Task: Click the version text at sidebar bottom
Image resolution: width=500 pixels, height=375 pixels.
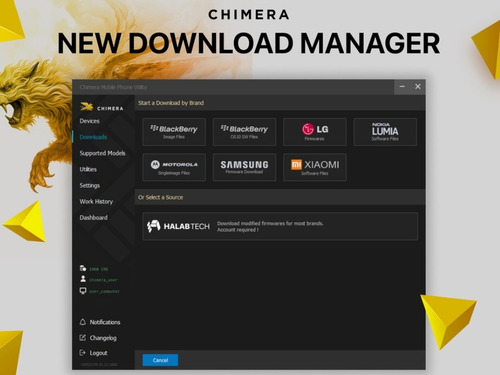Action: pos(99,365)
